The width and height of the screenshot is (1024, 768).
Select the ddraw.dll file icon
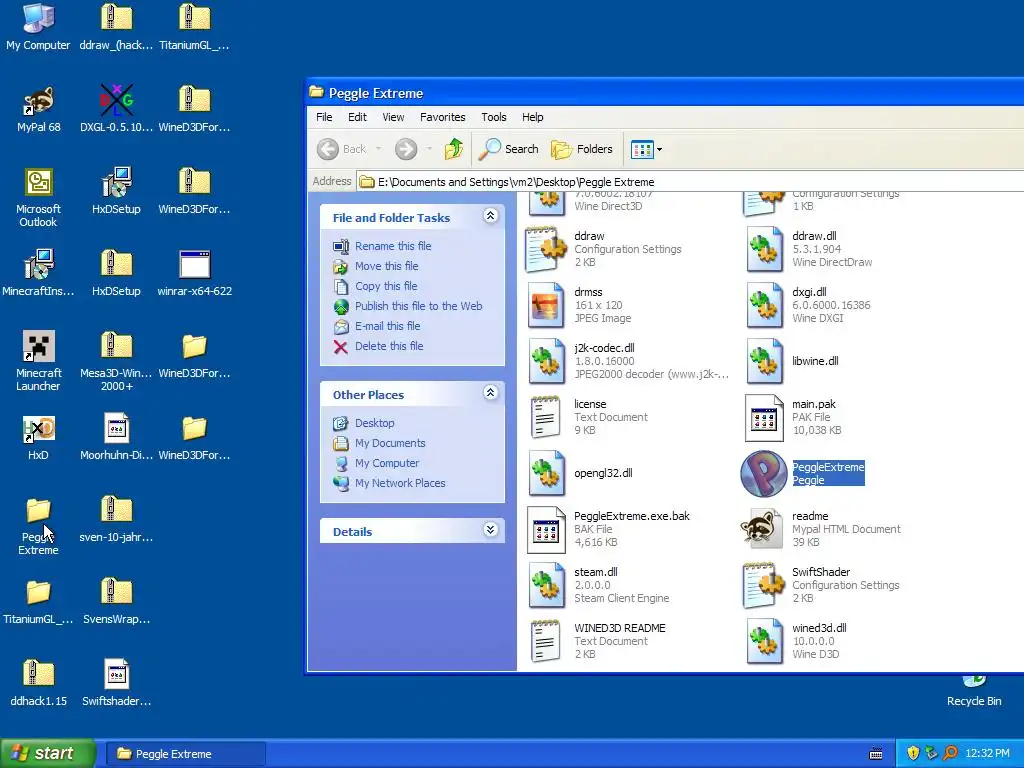coord(764,249)
